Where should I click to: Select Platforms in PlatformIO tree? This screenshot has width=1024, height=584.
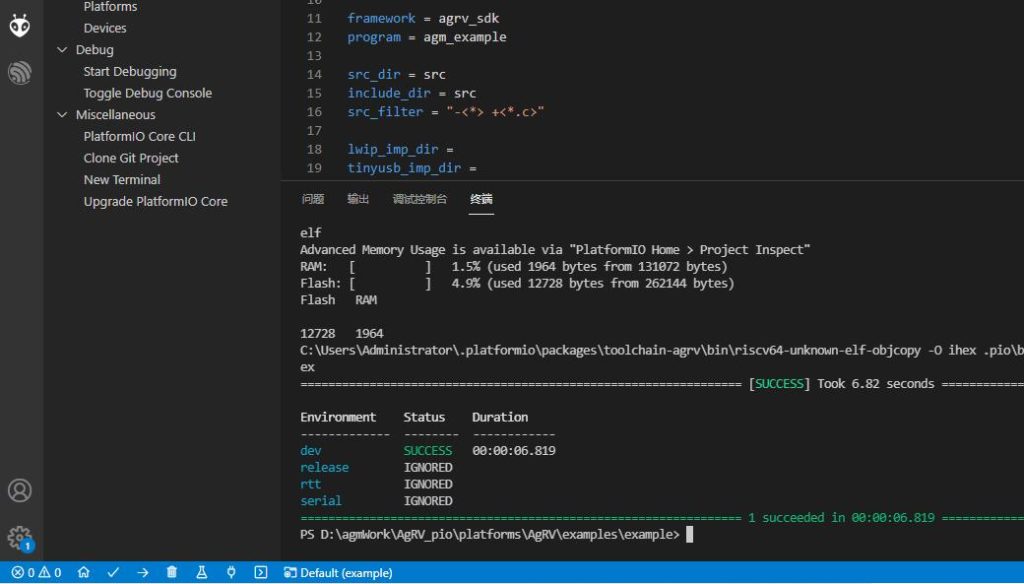pos(110,7)
